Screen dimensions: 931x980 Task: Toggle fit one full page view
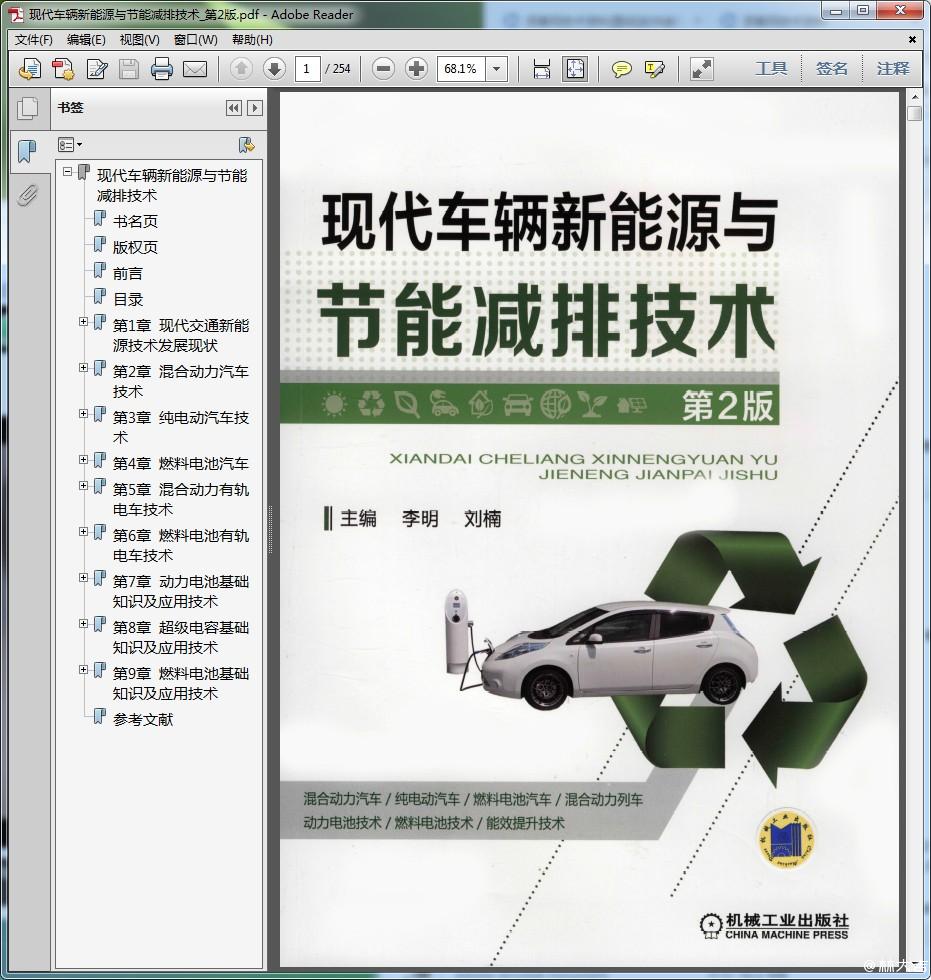tap(575, 69)
